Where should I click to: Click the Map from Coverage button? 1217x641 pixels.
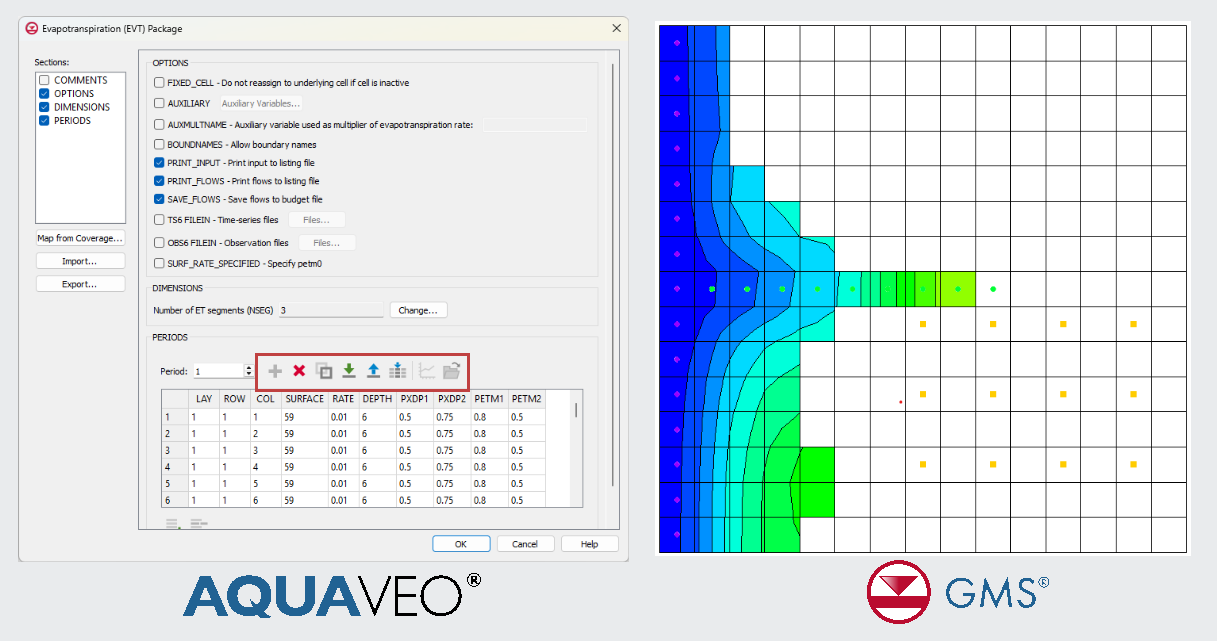coord(80,238)
